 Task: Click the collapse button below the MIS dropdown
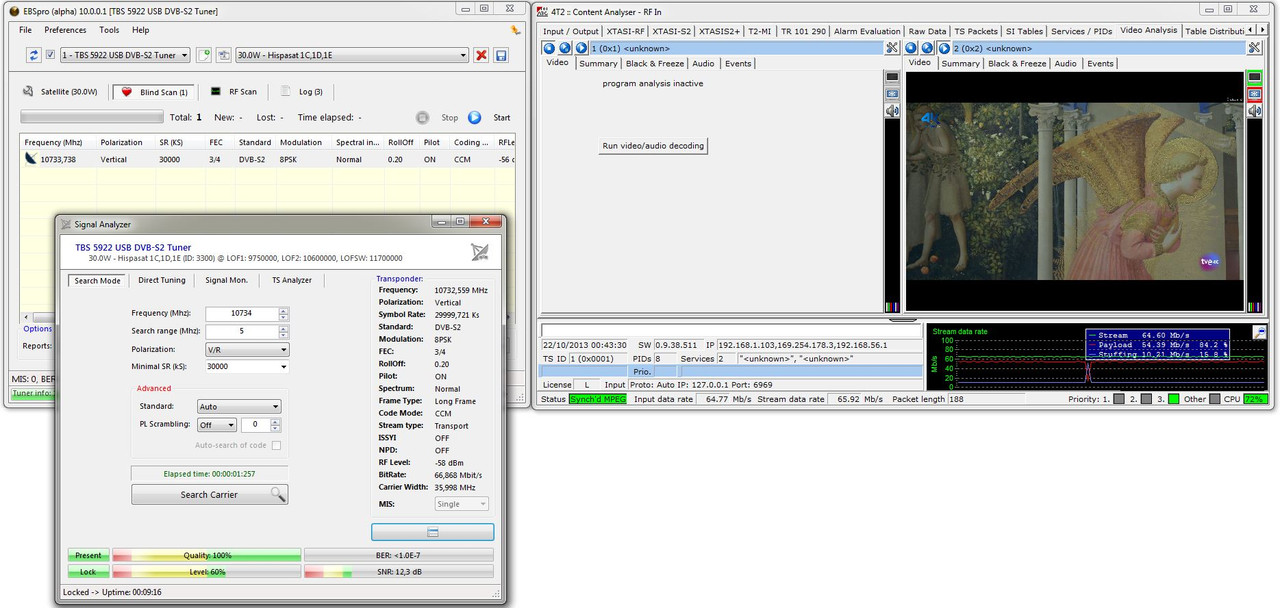point(433,532)
